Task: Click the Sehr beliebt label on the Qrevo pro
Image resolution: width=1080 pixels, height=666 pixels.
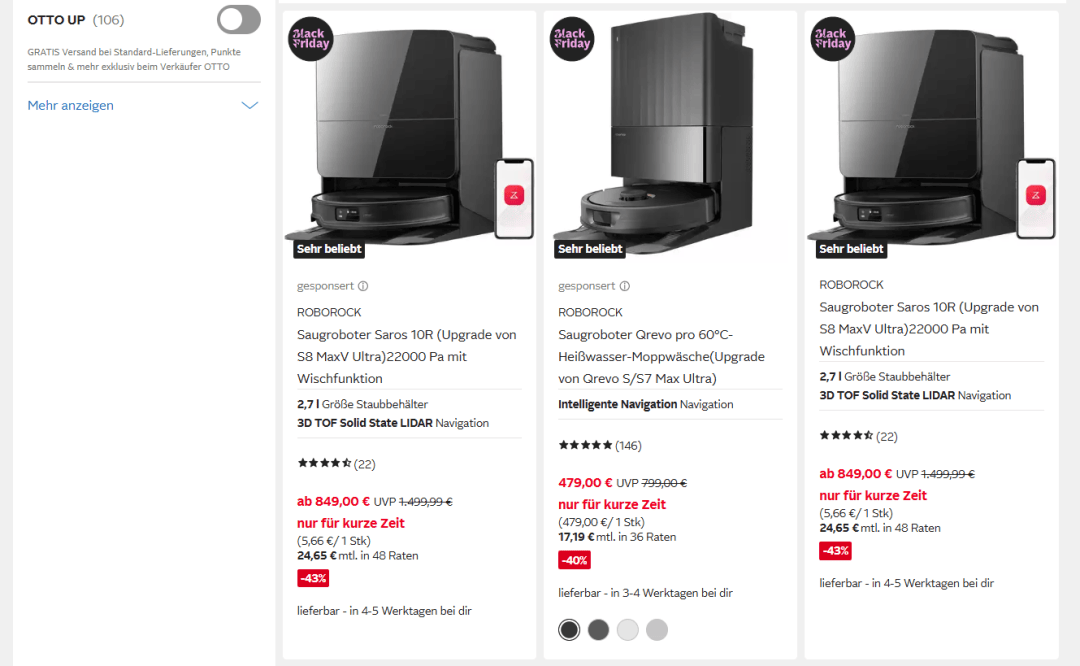Action: pos(590,249)
